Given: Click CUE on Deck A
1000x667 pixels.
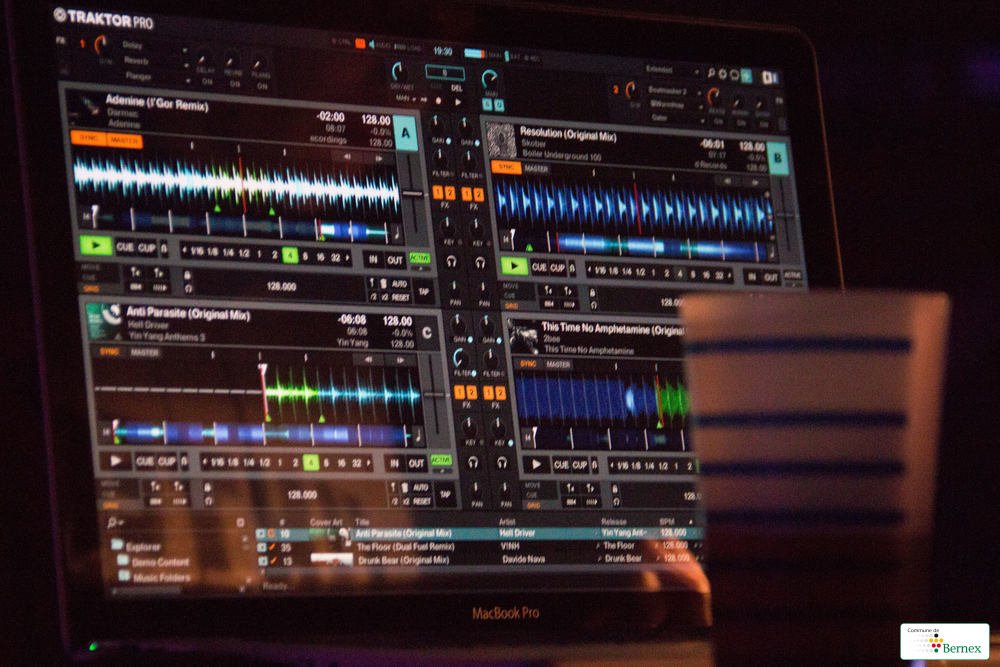Looking at the screenshot, I should click(x=125, y=247).
